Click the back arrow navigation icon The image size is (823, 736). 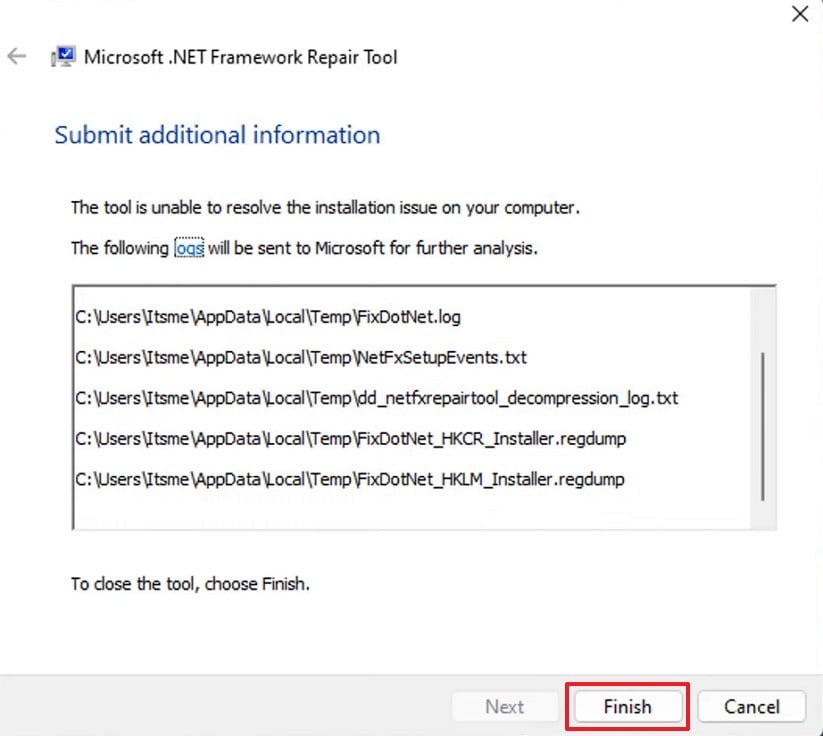click(16, 56)
